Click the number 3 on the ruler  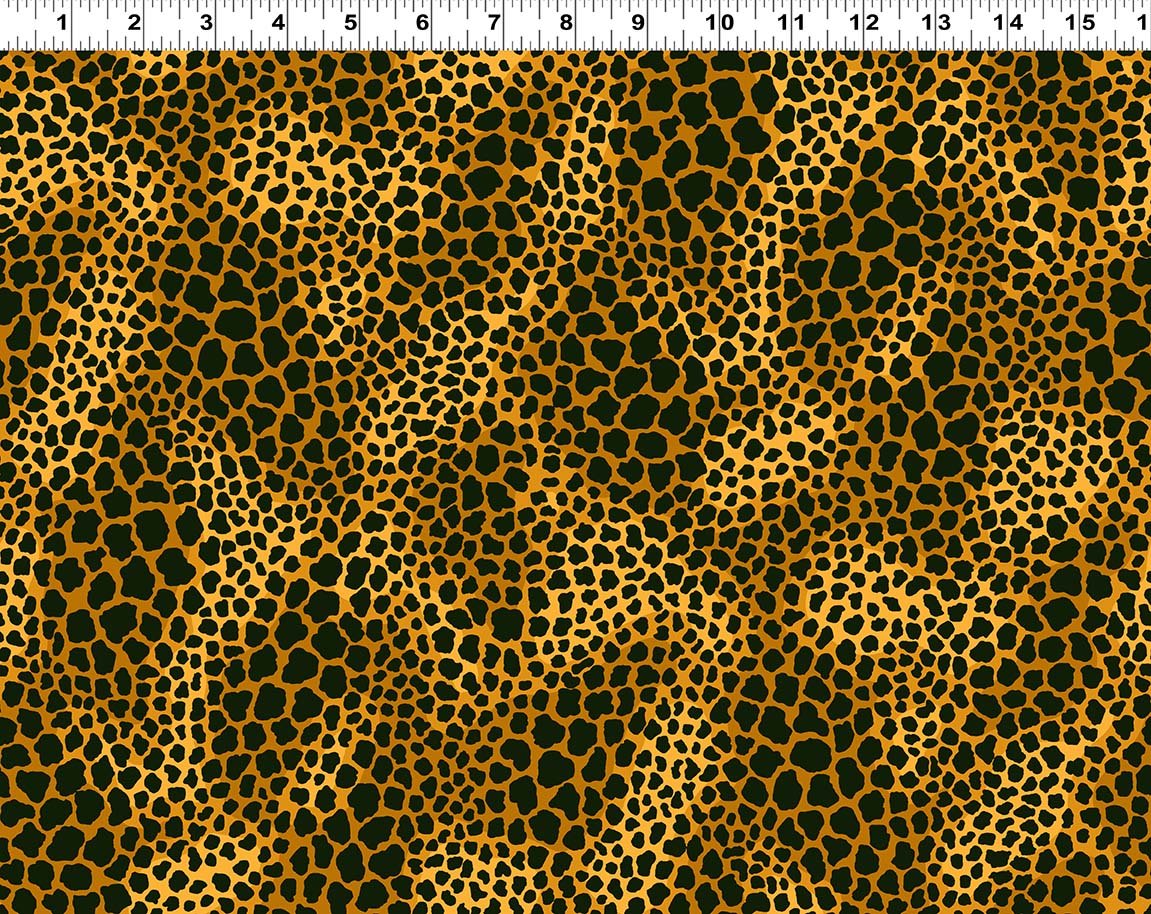pyautogui.click(x=206, y=22)
